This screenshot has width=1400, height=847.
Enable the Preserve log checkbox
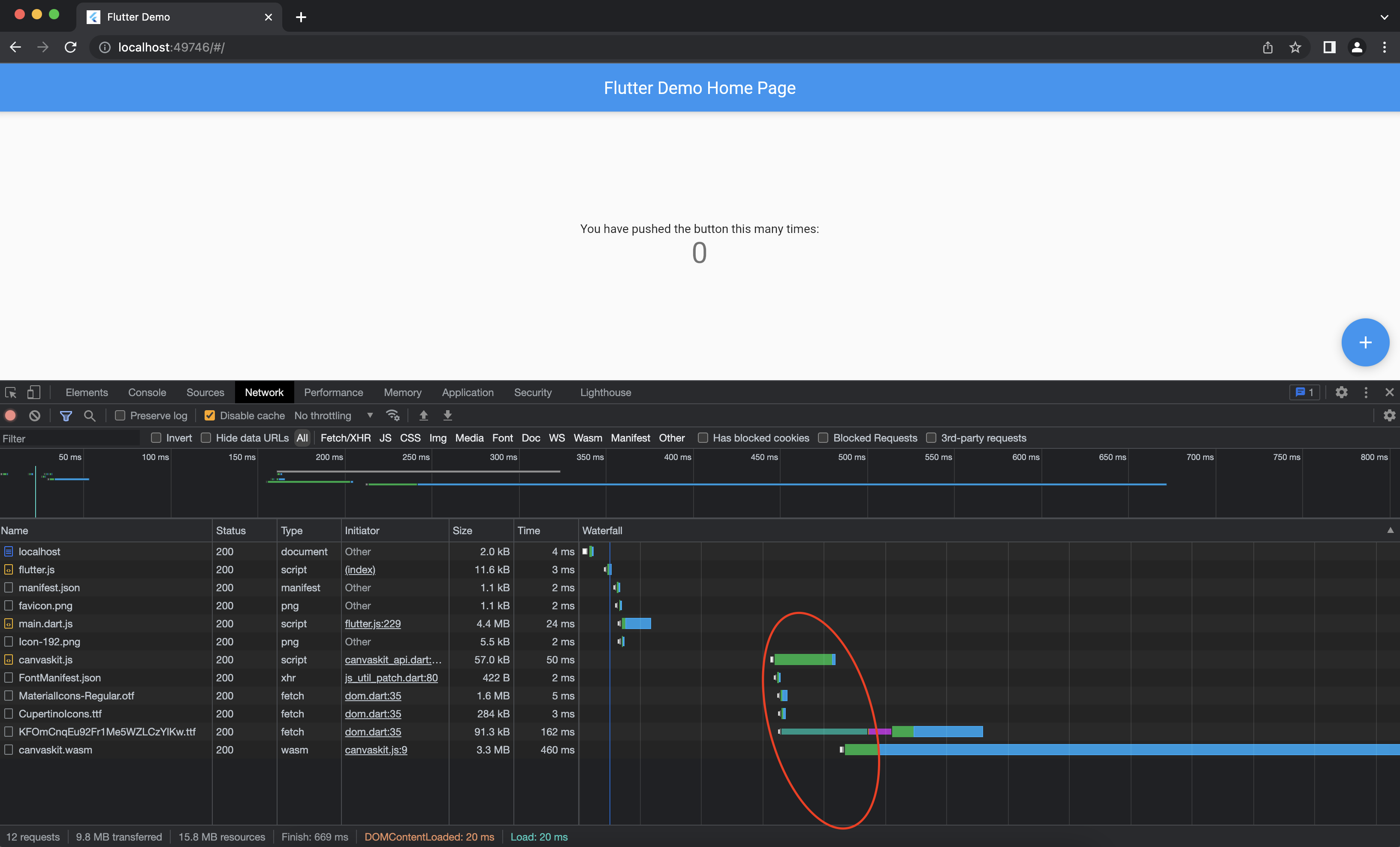(x=120, y=415)
